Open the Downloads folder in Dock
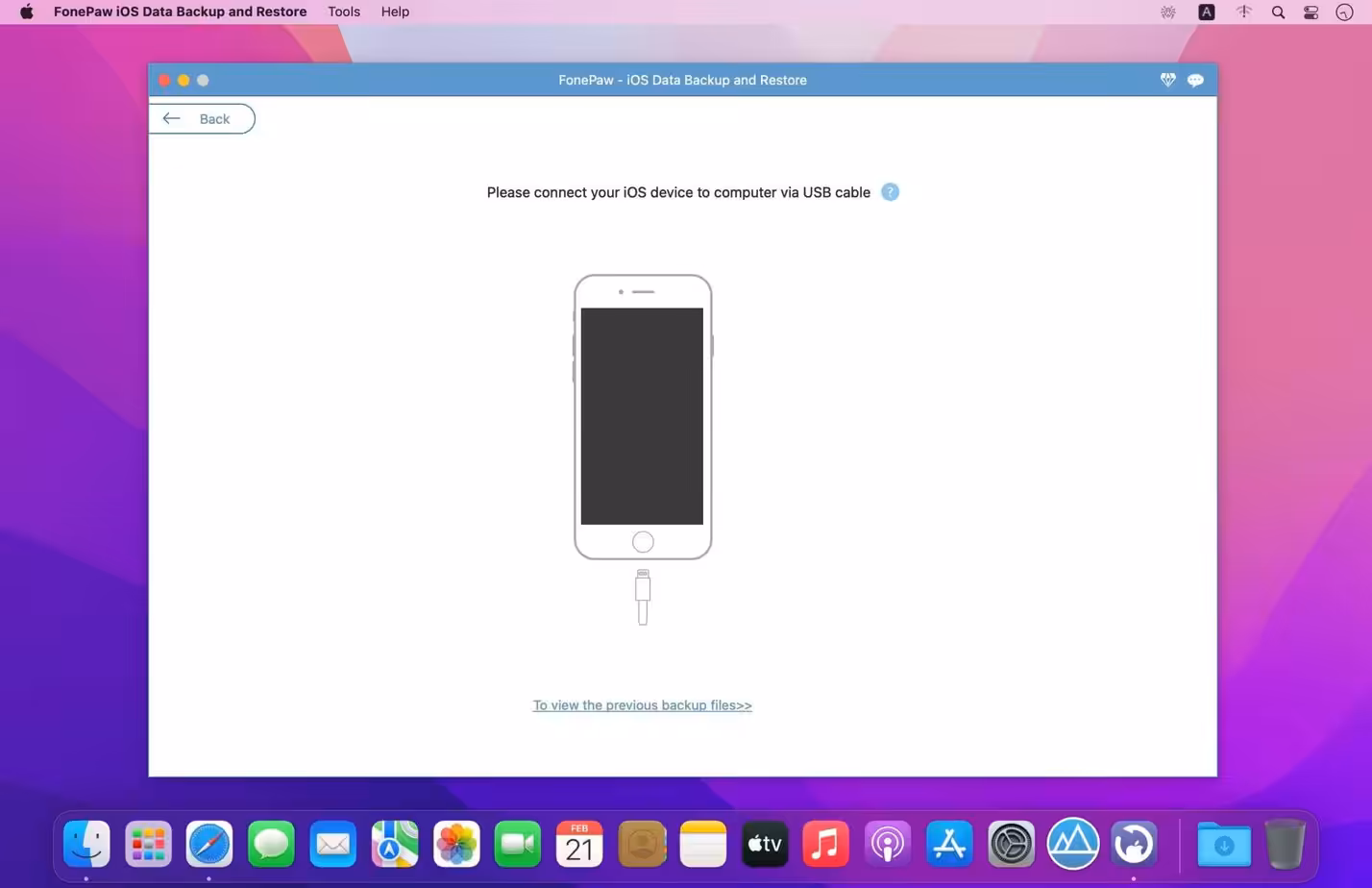Viewport: 1372px width, 888px height. point(1223,844)
